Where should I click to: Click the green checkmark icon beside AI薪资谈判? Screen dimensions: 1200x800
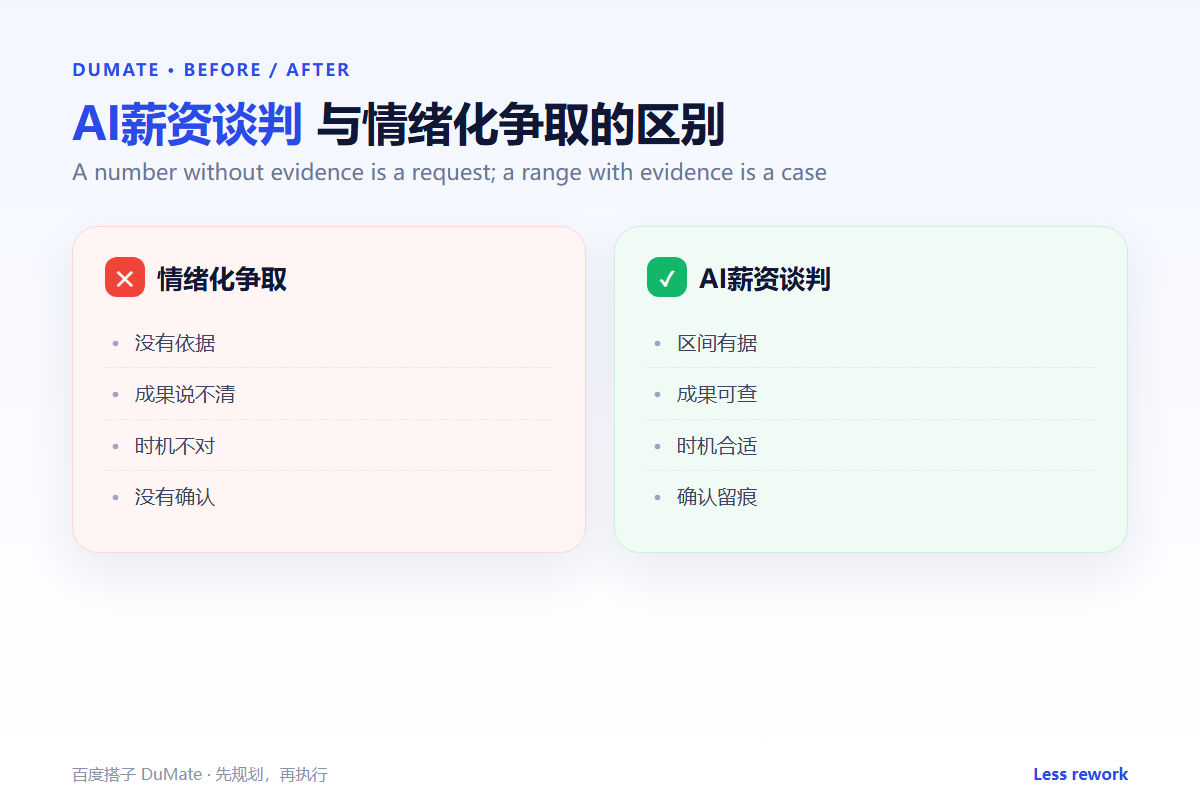point(667,277)
